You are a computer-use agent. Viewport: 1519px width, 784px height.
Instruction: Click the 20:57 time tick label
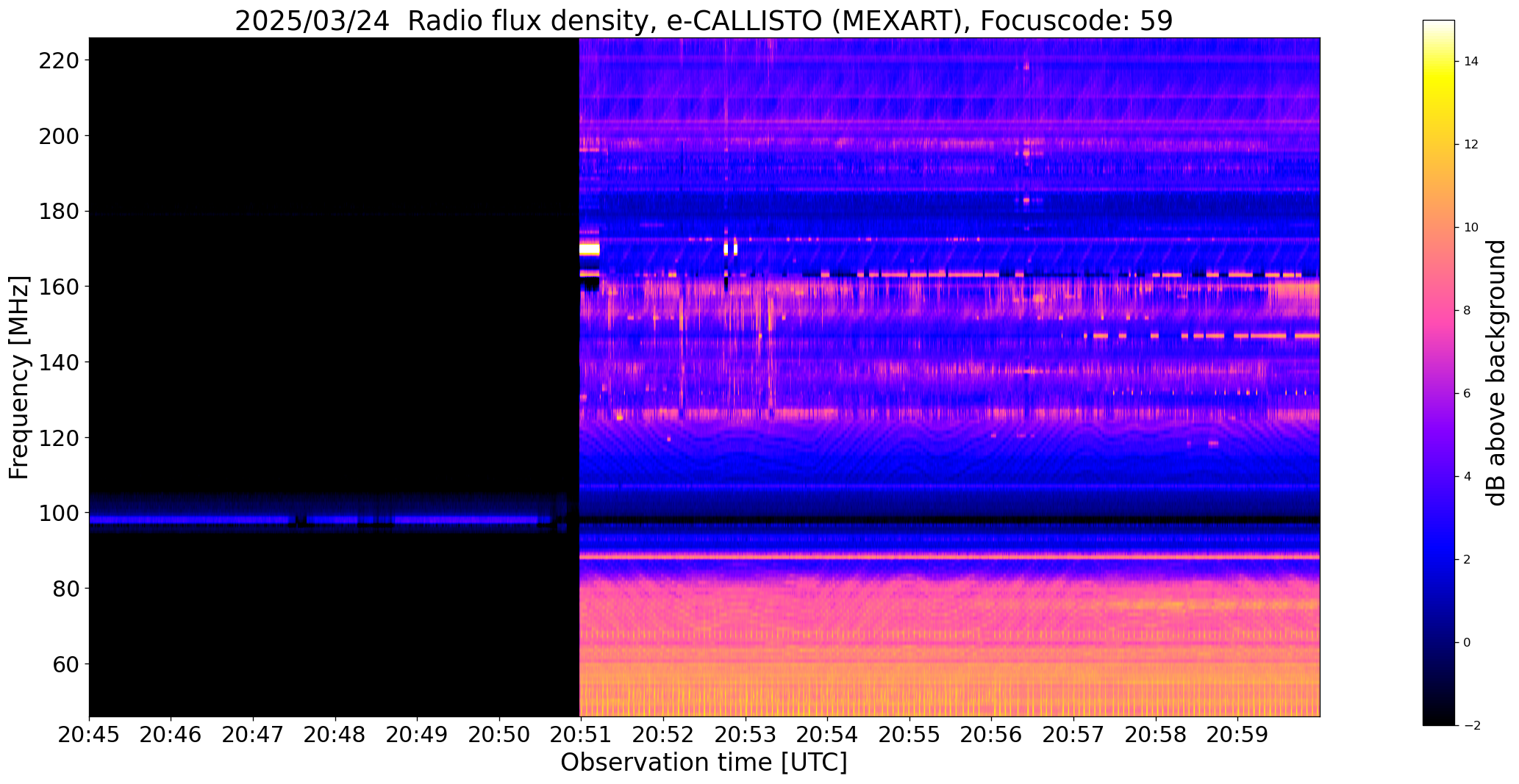coord(1074,736)
